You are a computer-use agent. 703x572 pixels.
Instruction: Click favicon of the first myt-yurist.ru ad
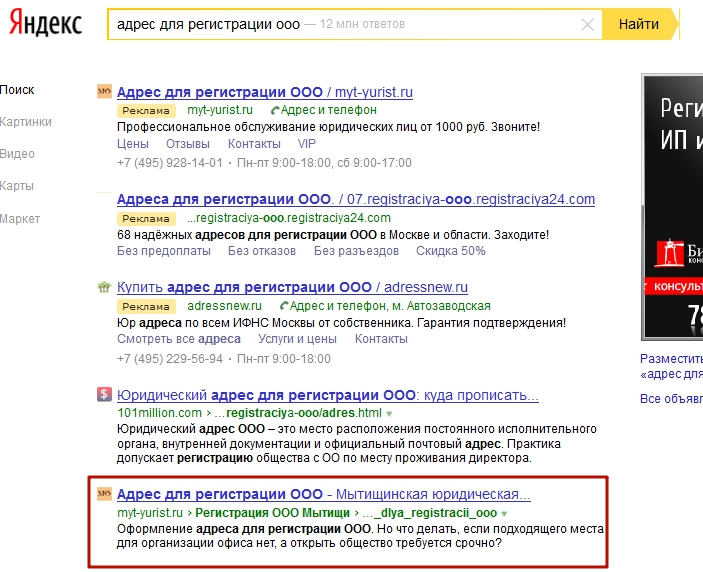103,92
